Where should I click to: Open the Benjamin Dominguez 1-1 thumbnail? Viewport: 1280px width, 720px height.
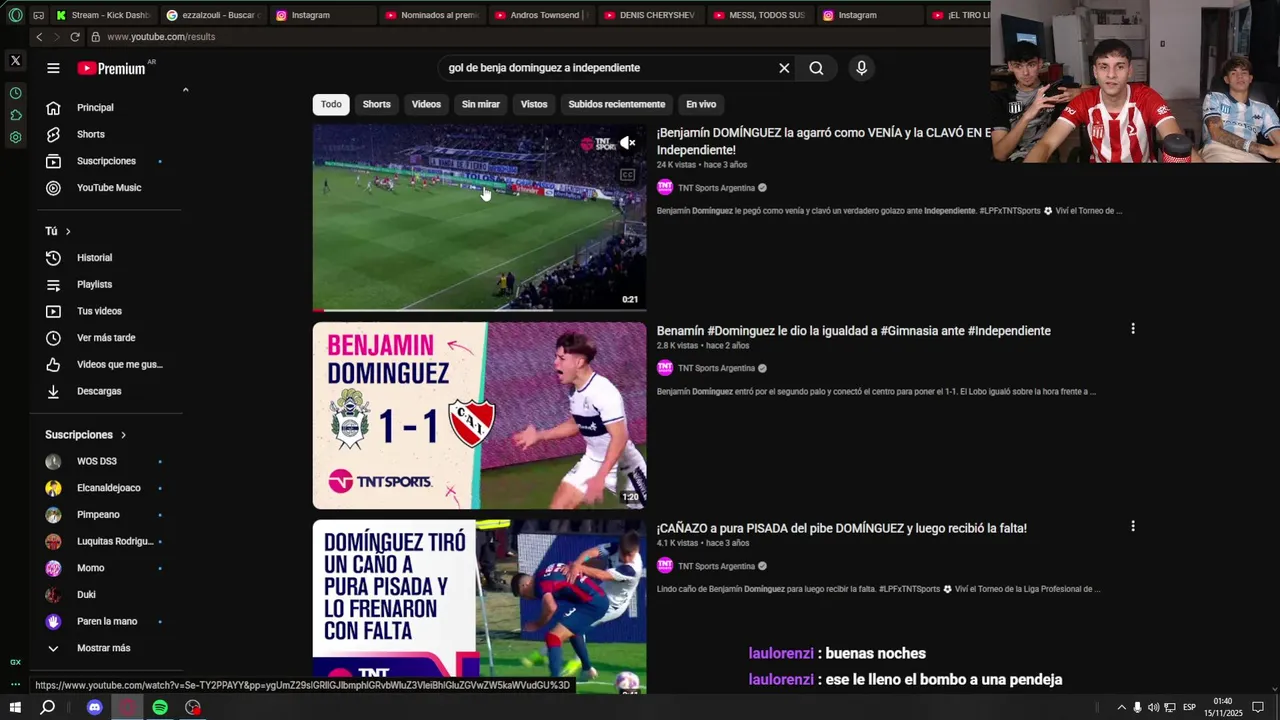click(479, 415)
